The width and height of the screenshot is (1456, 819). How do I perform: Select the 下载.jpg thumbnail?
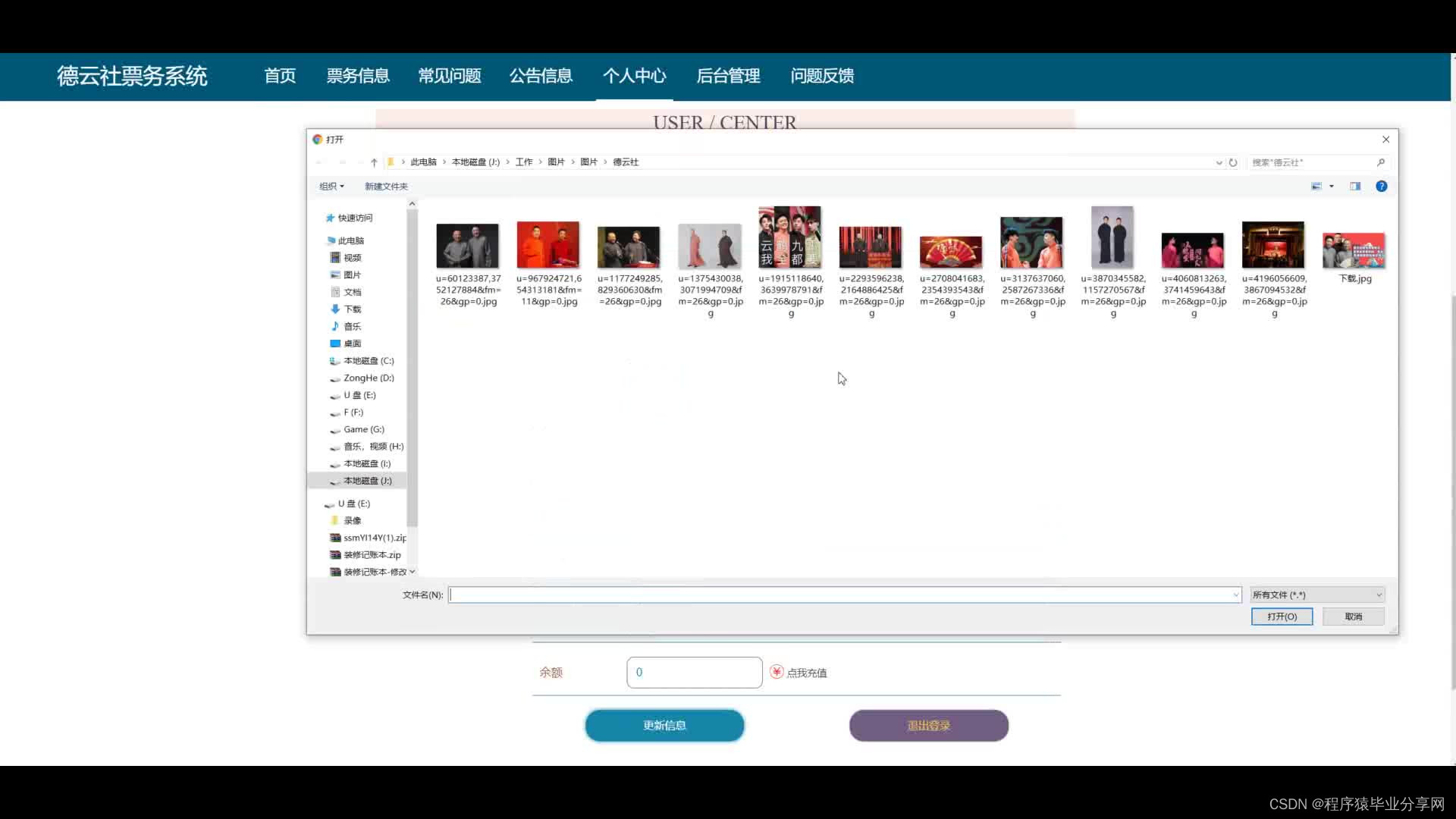point(1354,251)
